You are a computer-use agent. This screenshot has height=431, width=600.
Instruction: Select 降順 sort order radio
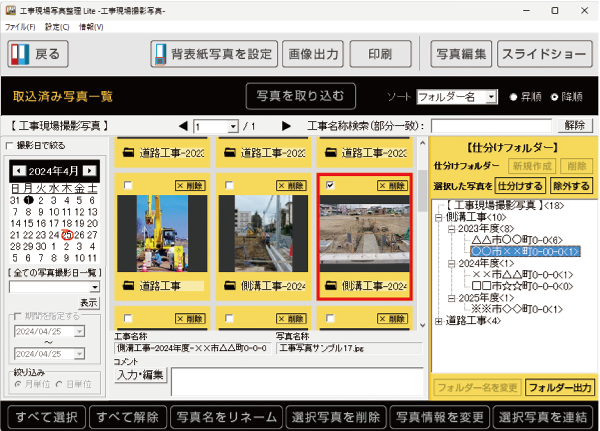coord(554,97)
